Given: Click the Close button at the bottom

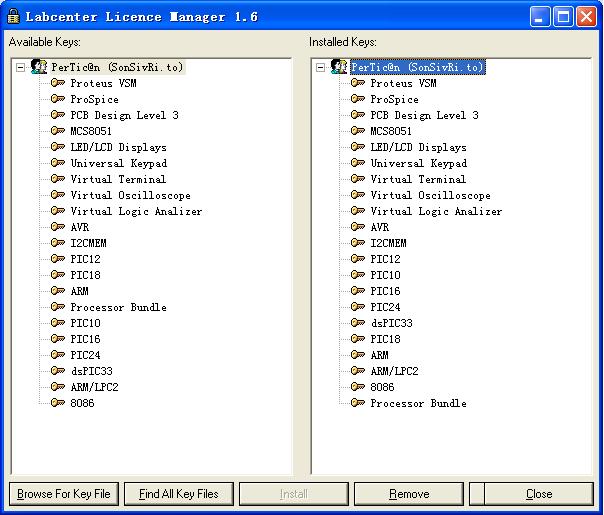Looking at the screenshot, I should click(538, 494).
